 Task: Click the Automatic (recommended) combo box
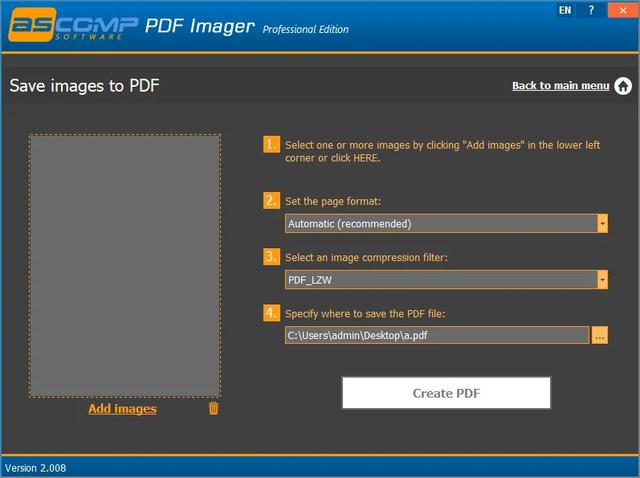(x=446, y=224)
